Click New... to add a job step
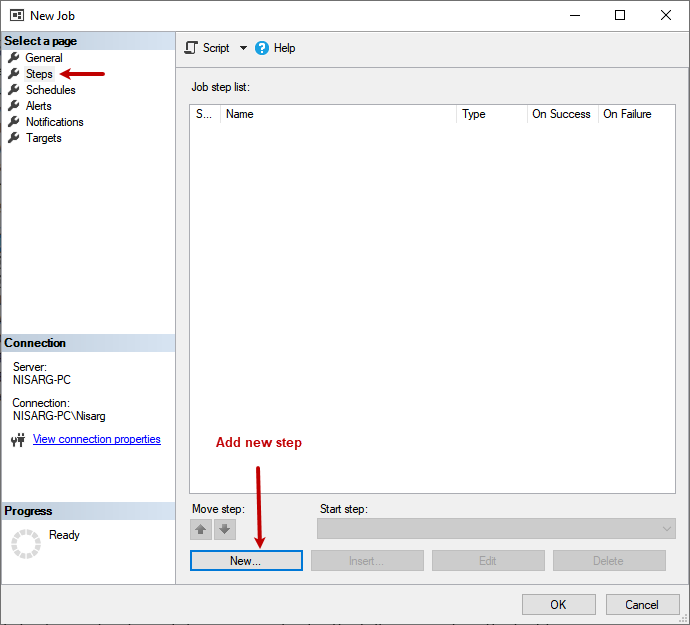This screenshot has width=690, height=625. (246, 561)
